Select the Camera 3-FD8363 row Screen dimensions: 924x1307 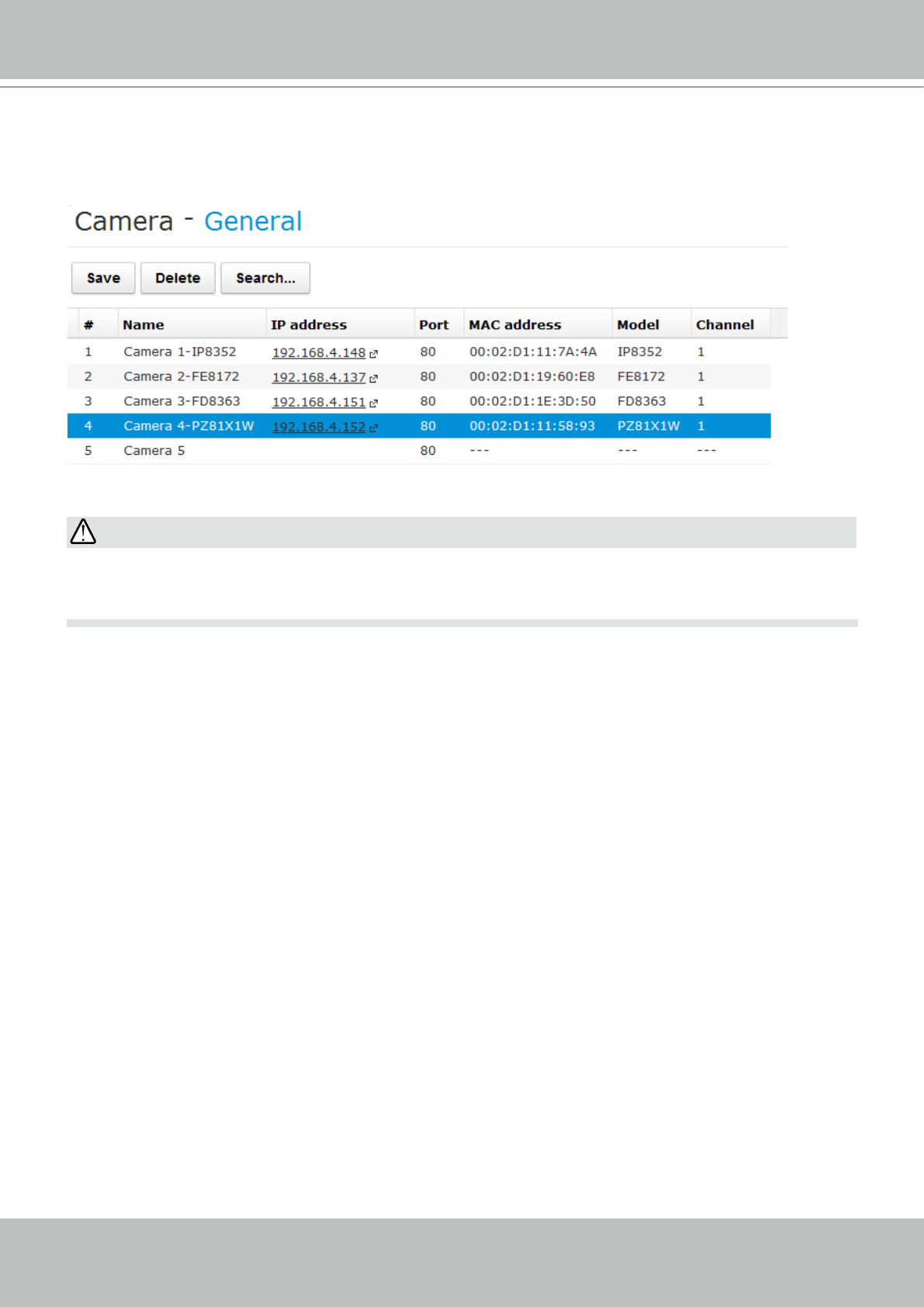pyautogui.click(x=419, y=401)
